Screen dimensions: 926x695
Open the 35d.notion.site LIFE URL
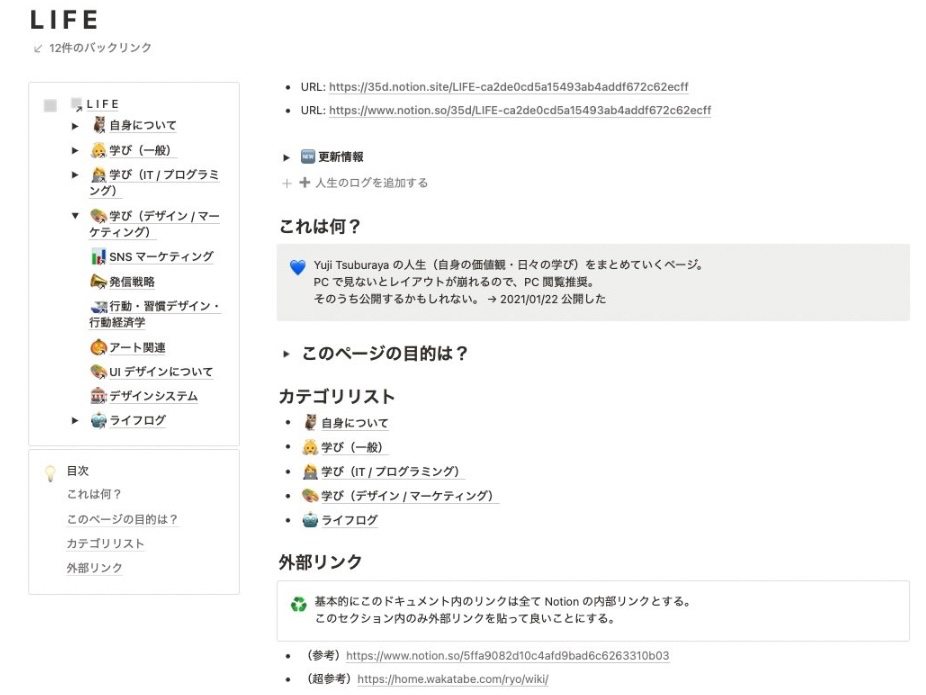click(508, 87)
